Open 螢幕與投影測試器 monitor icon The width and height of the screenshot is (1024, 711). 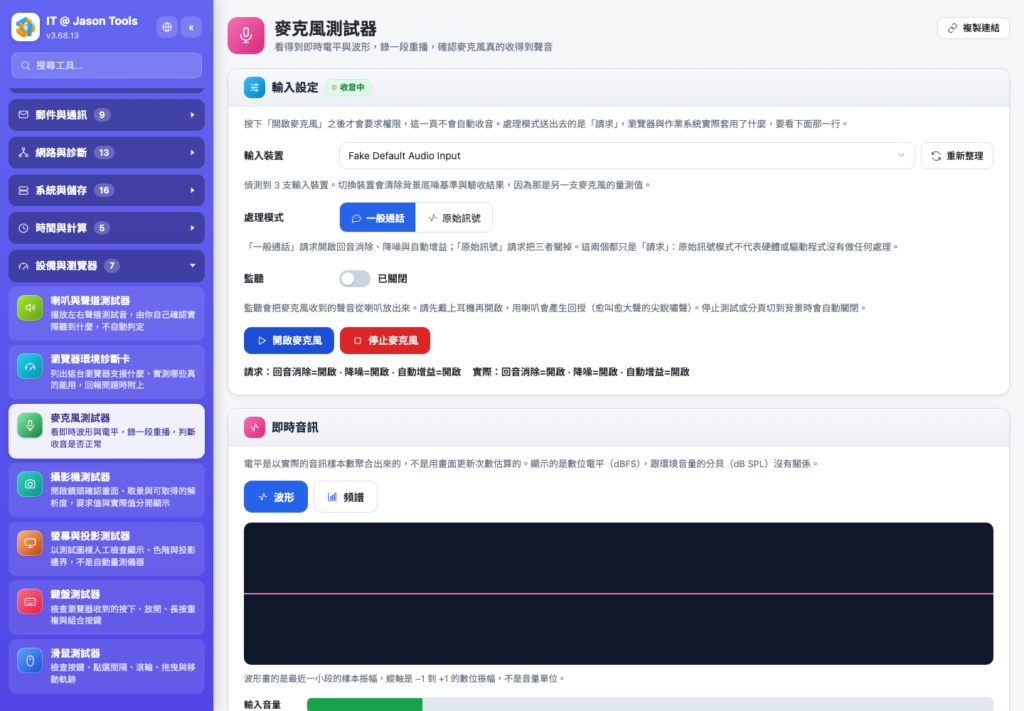30,543
